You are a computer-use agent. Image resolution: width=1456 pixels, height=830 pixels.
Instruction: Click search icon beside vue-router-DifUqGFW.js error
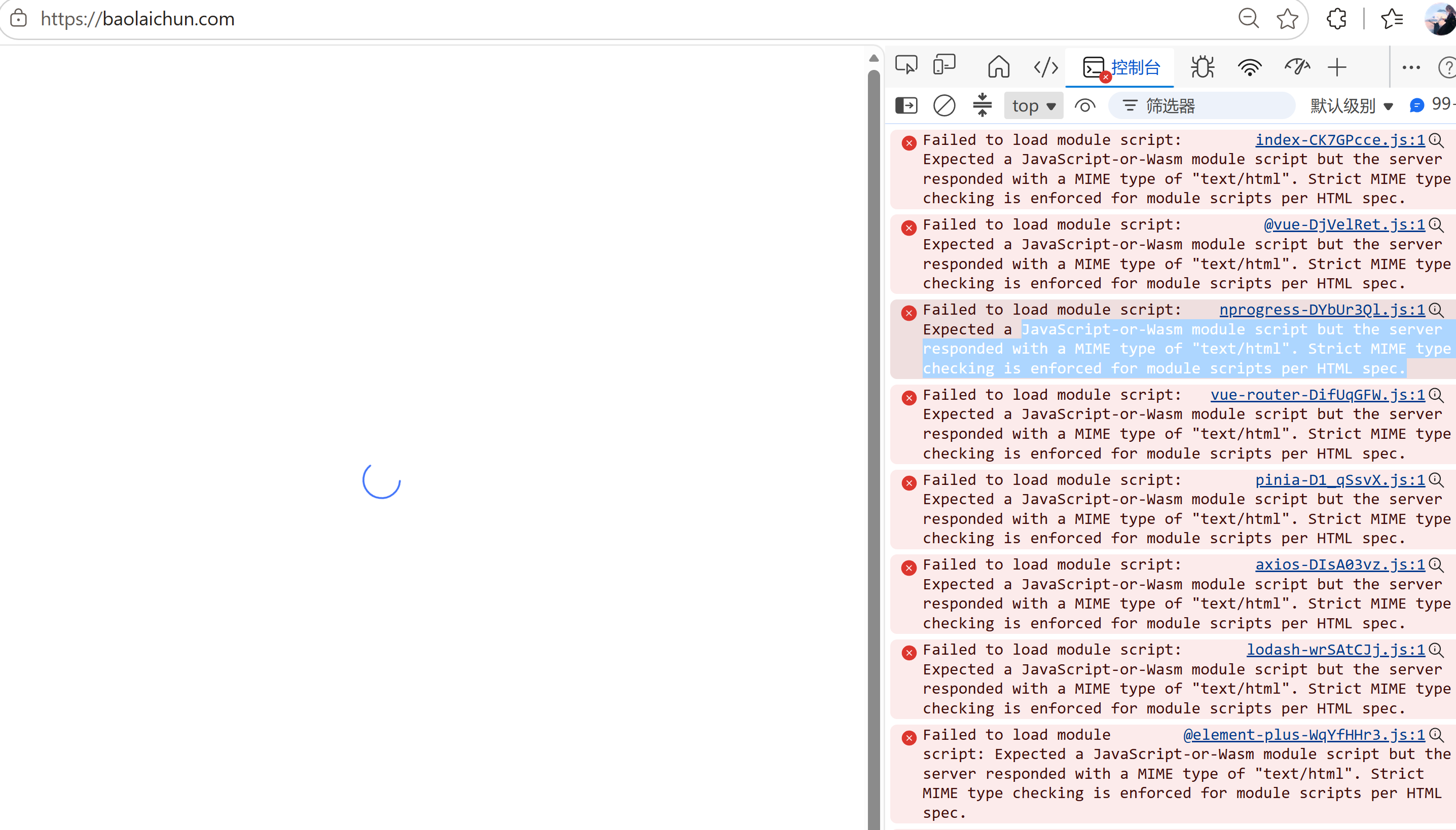(1436, 396)
